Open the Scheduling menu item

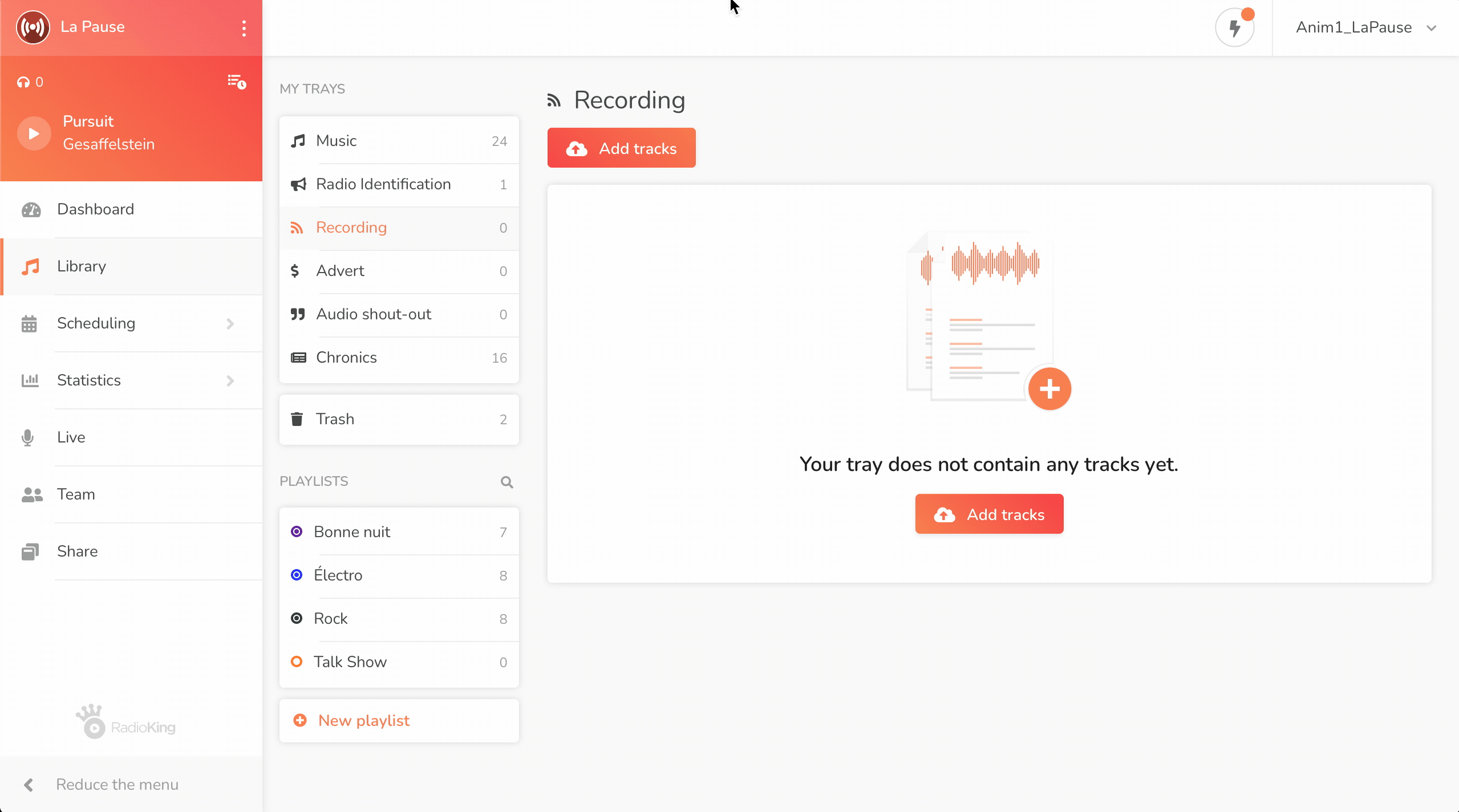pyautogui.click(x=131, y=323)
